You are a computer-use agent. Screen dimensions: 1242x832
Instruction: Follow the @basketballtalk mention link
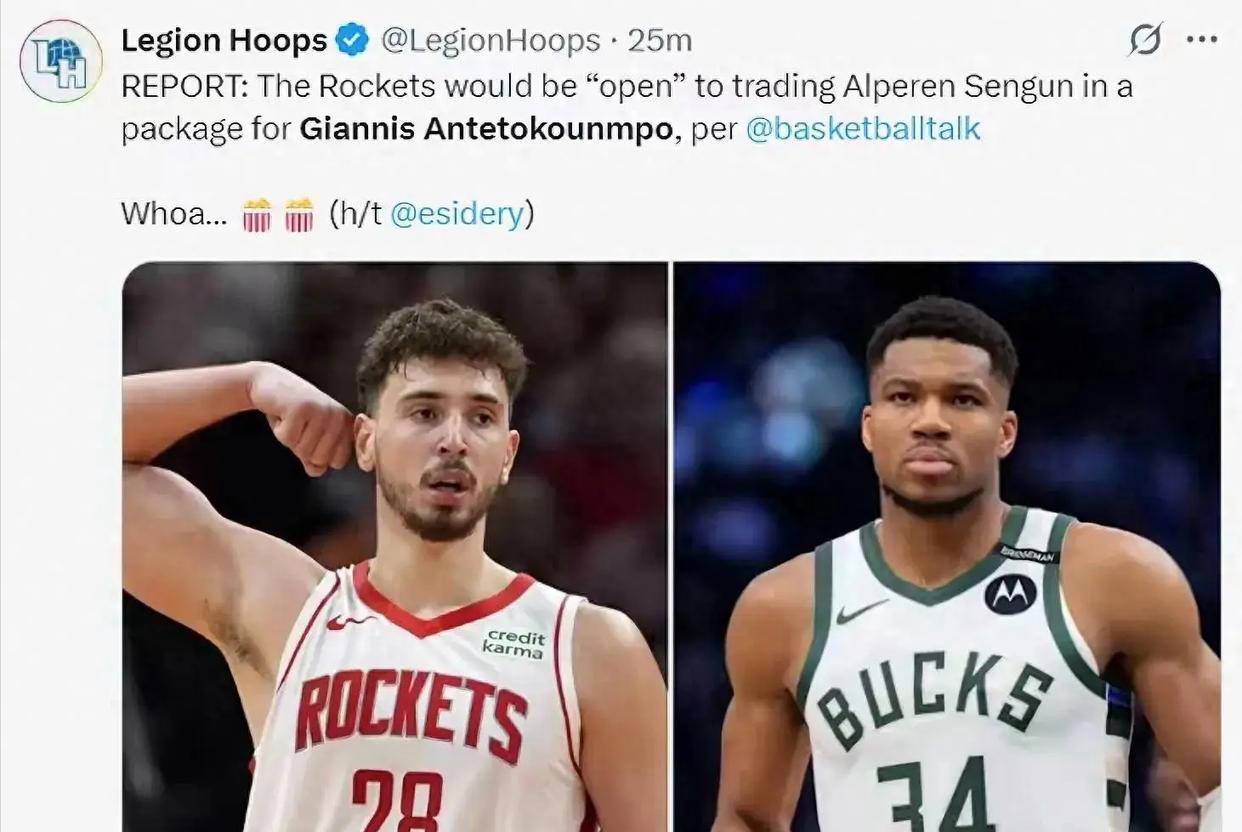point(863,130)
